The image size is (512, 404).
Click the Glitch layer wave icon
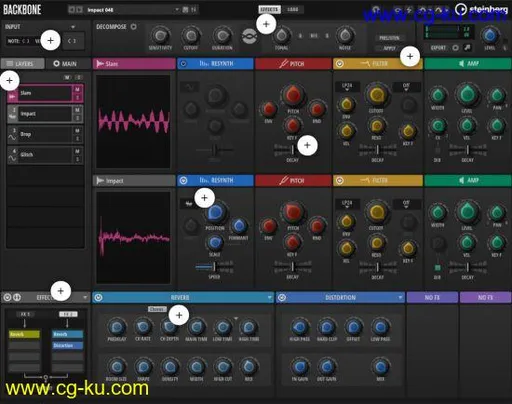[12, 158]
